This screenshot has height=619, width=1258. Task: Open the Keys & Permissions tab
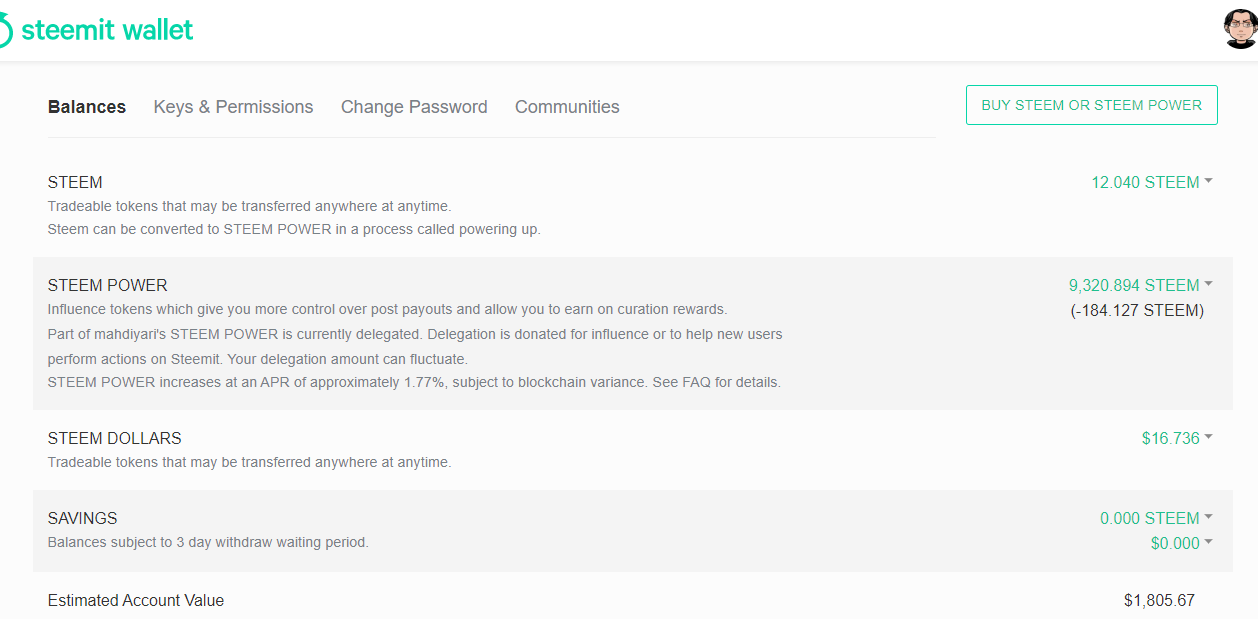coord(233,107)
